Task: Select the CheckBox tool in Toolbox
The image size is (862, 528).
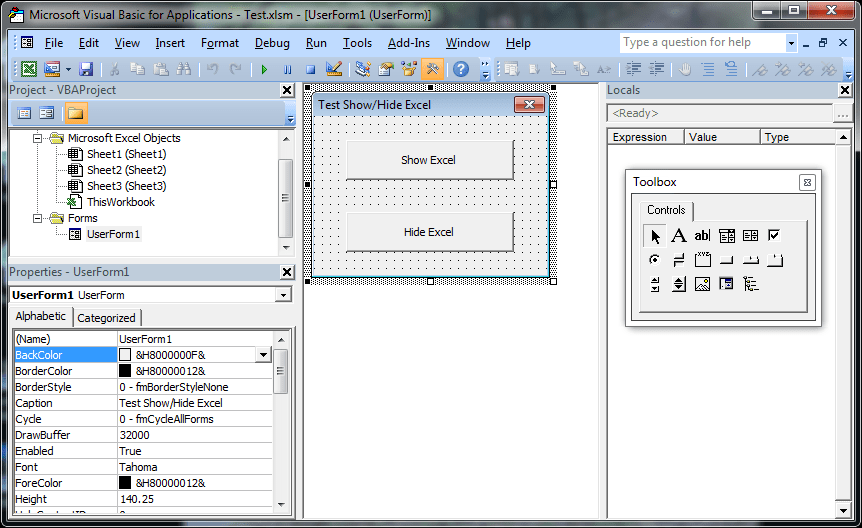Action: (774, 235)
